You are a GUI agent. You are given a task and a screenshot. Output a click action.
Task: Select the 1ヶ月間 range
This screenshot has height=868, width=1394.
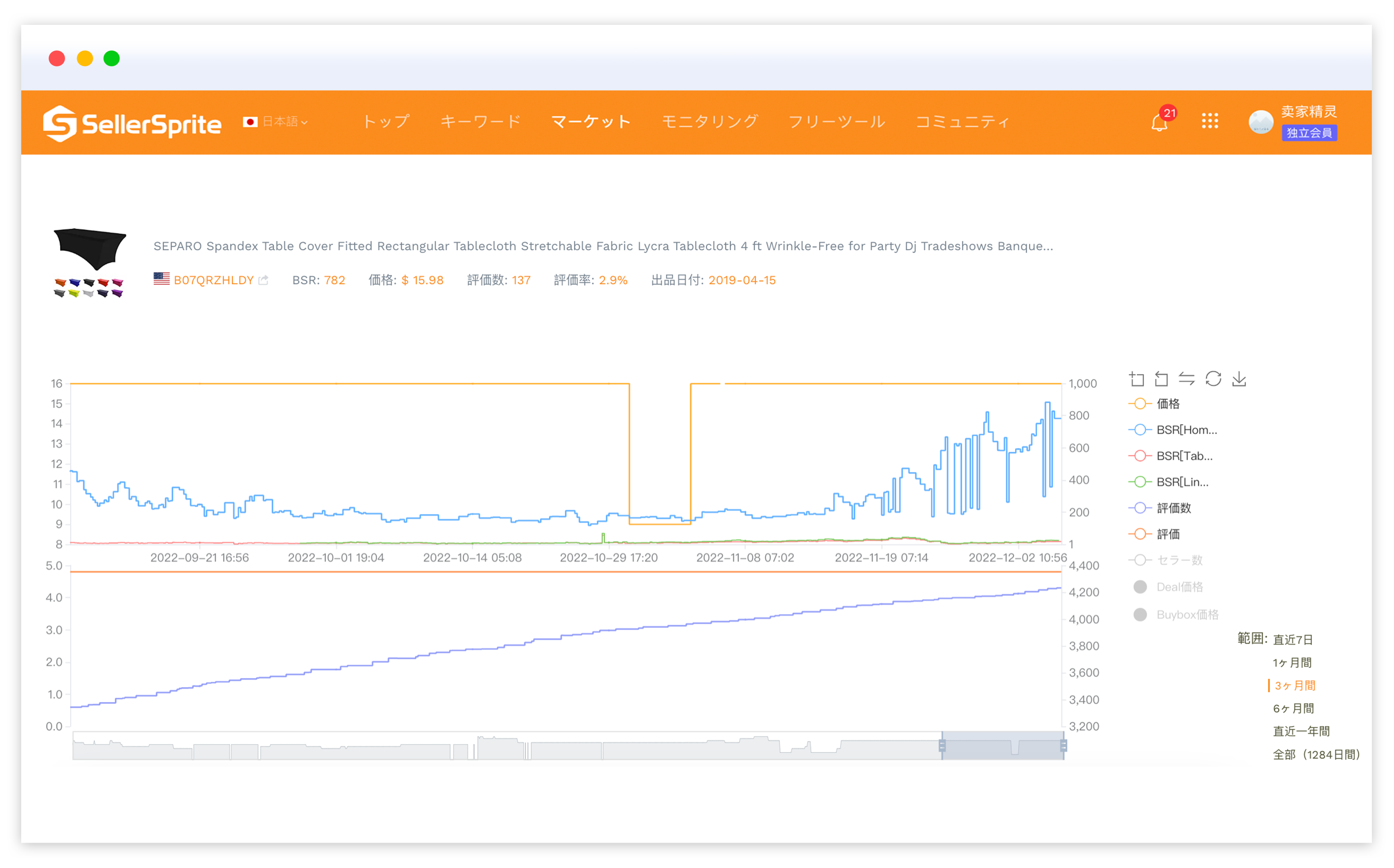1292,663
